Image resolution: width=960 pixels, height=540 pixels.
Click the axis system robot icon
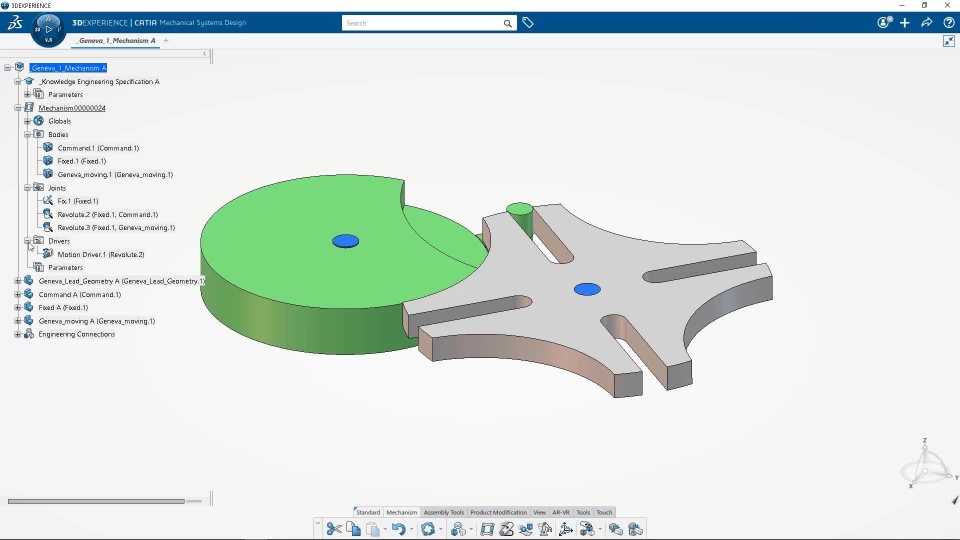click(x=566, y=528)
